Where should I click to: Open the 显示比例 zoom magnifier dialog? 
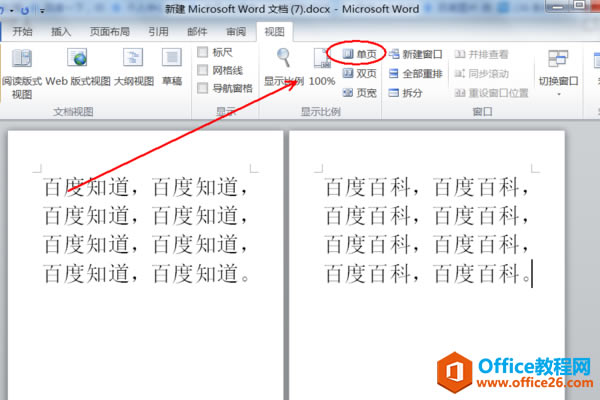click(x=284, y=67)
